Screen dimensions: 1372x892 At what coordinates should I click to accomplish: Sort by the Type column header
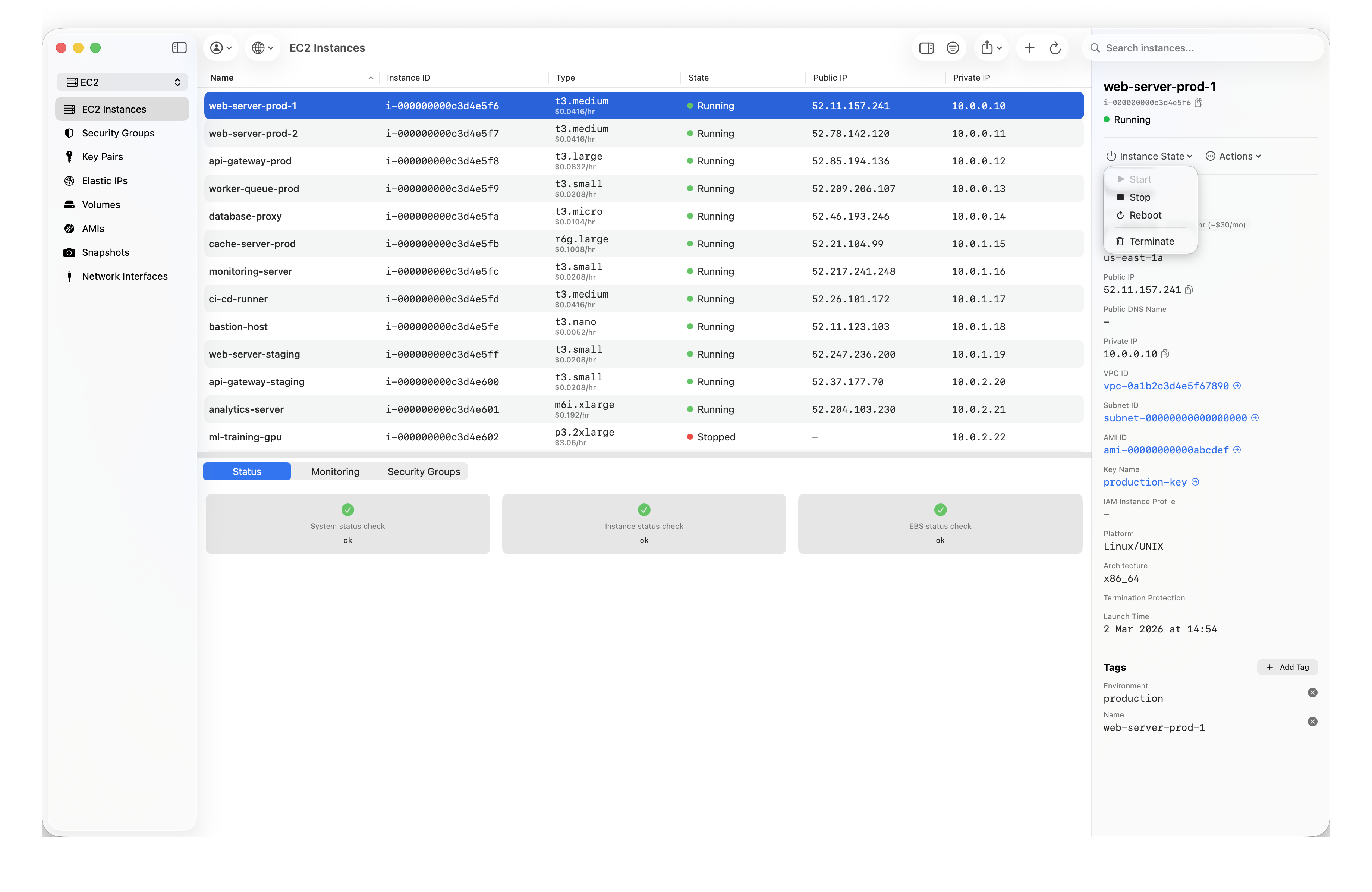pyautogui.click(x=614, y=78)
